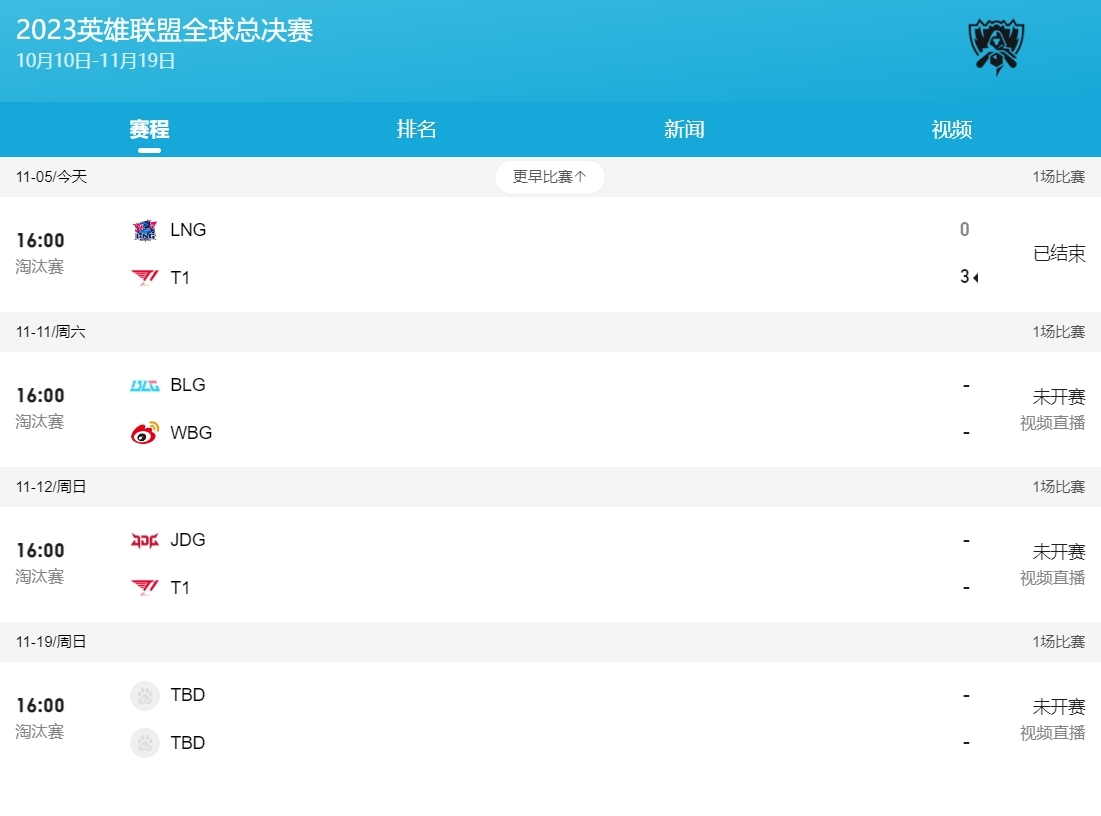Click the LNG team logo
This screenshot has height=816, width=1101.
145,230
